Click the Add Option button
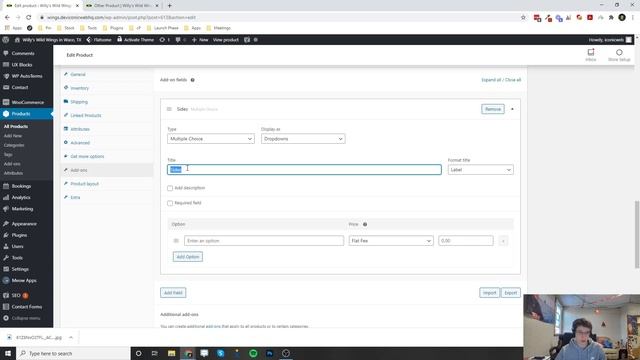Screen dimensions: 640x360 188,257
